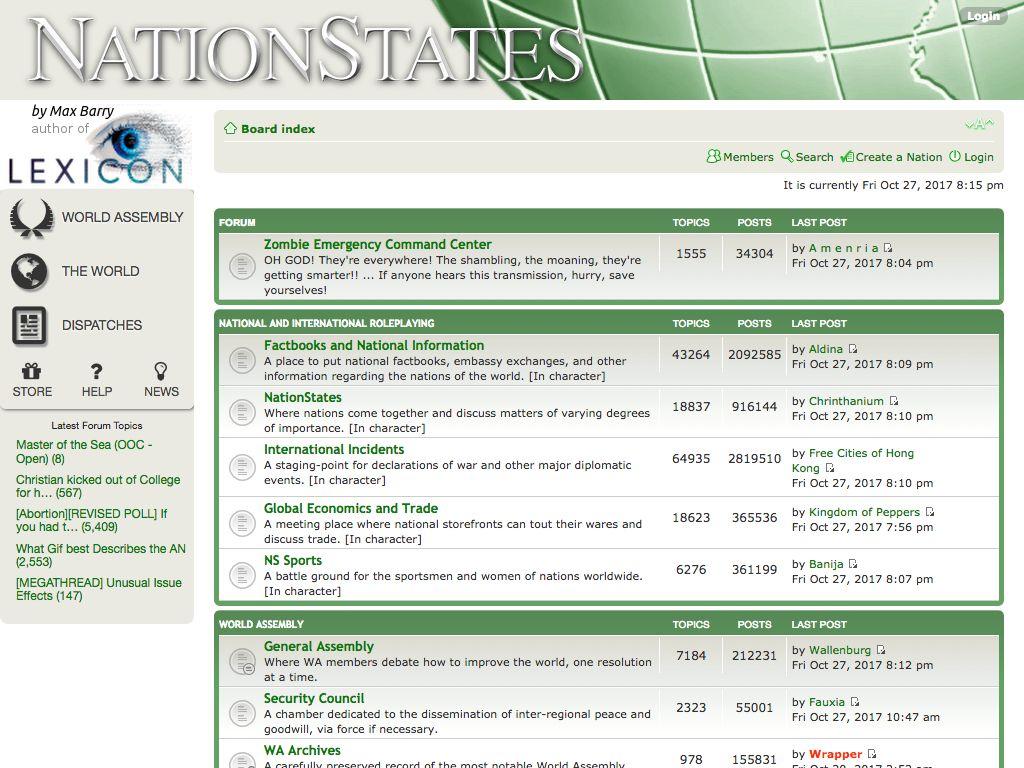View profile of user Aldina
Viewport: 1024px width, 768px height.
825,349
